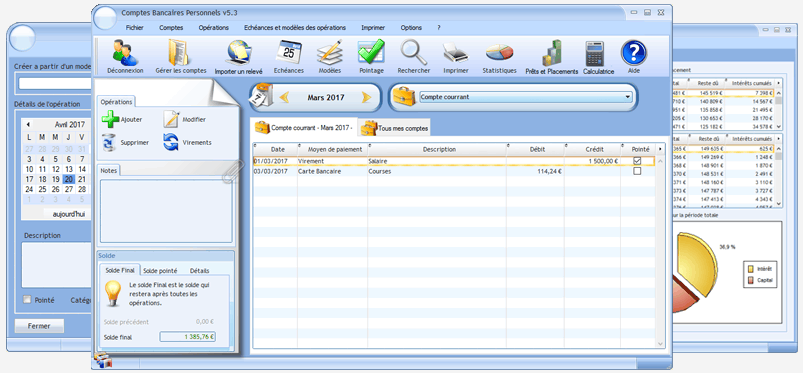Image resolution: width=803 pixels, height=373 pixels.
Task: Open the Fichier menu
Action: tap(134, 28)
